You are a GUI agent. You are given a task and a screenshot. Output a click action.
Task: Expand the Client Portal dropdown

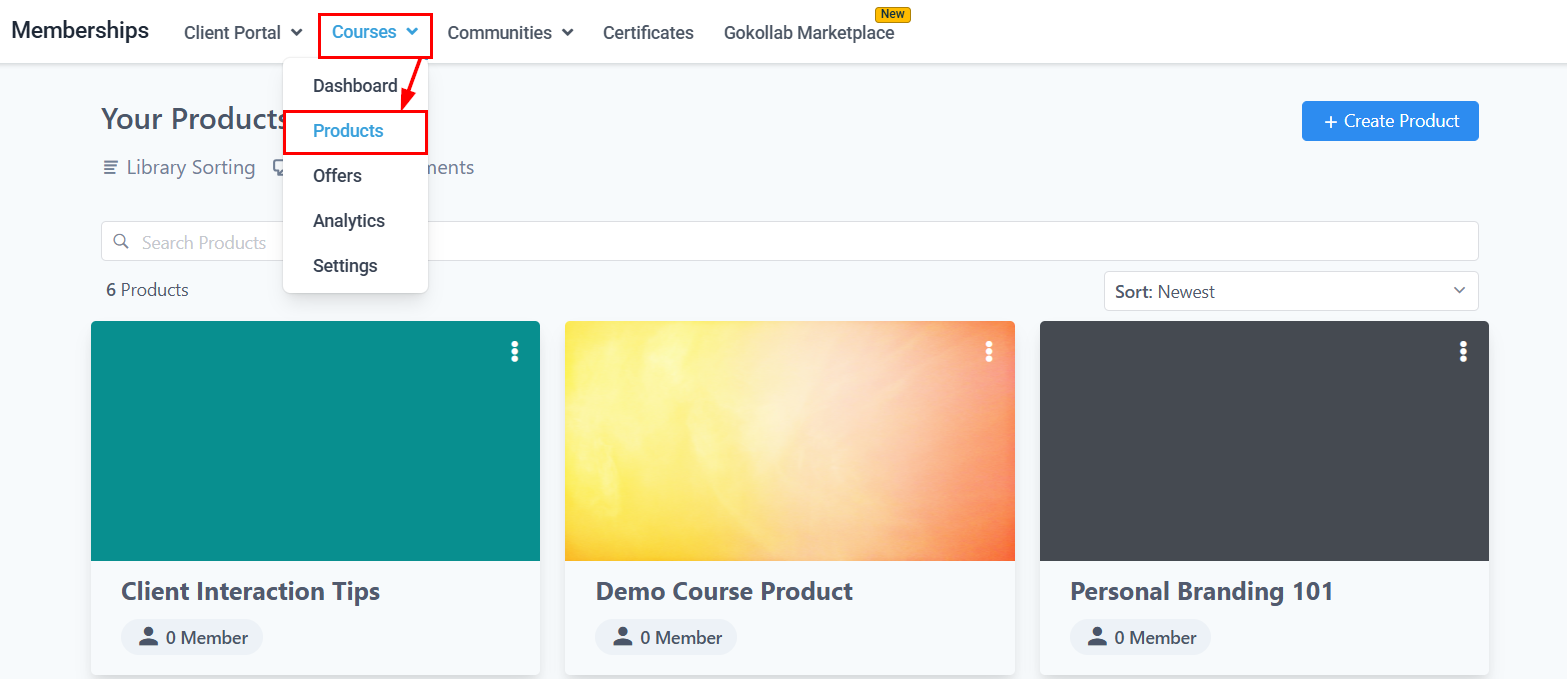[x=243, y=32]
